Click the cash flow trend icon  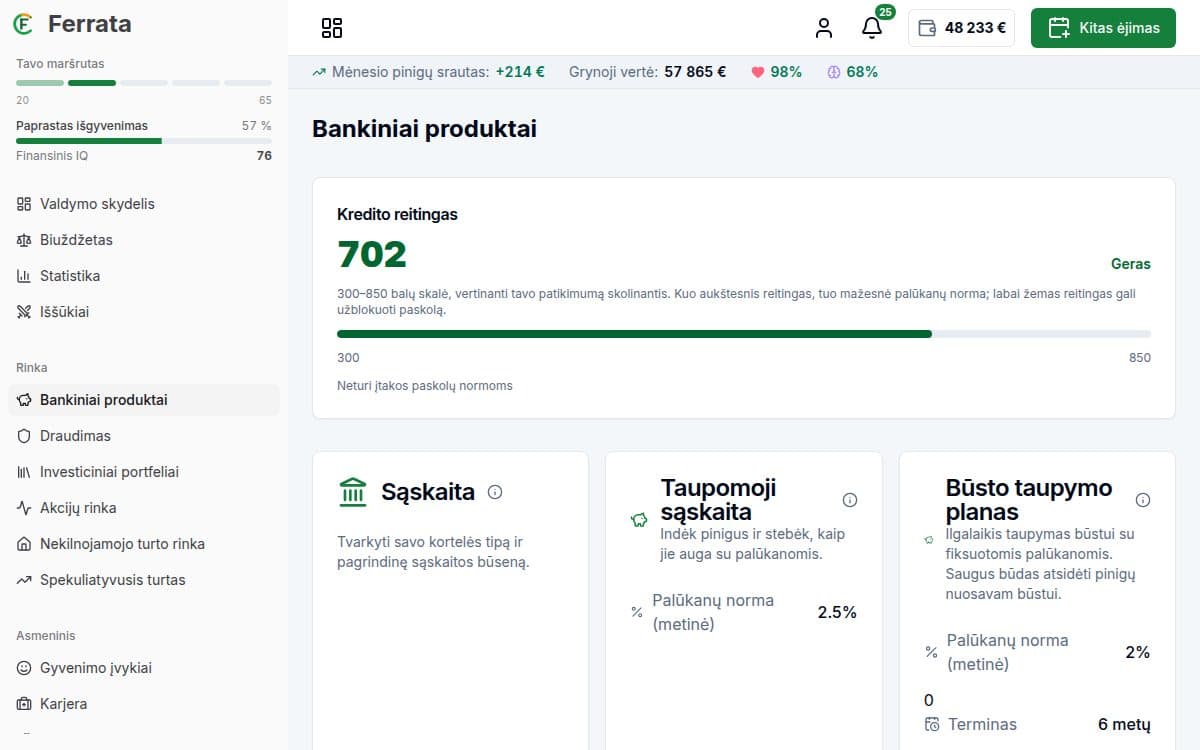click(319, 72)
